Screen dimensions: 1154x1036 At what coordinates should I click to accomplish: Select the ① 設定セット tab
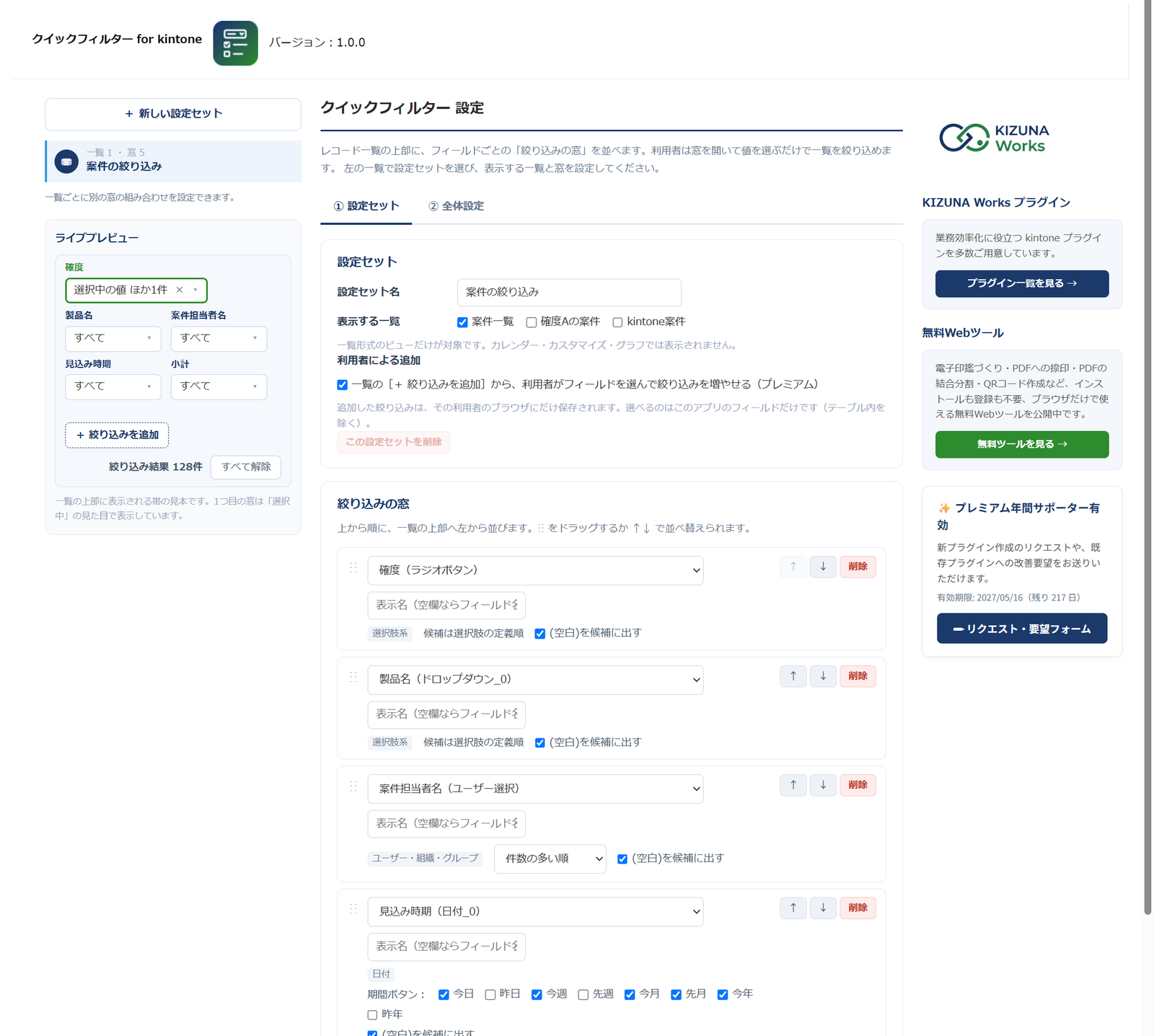pos(366,206)
